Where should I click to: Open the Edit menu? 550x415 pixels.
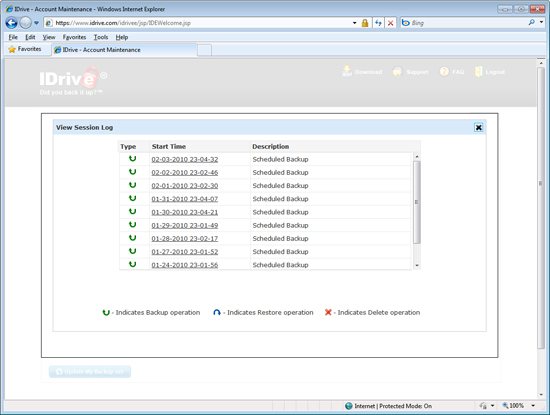[30, 37]
